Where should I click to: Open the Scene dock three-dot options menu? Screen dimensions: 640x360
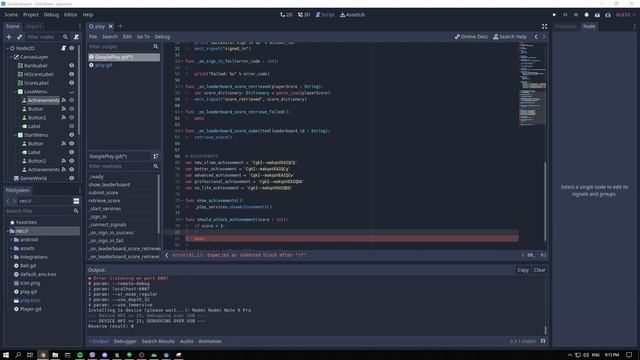(x=80, y=26)
